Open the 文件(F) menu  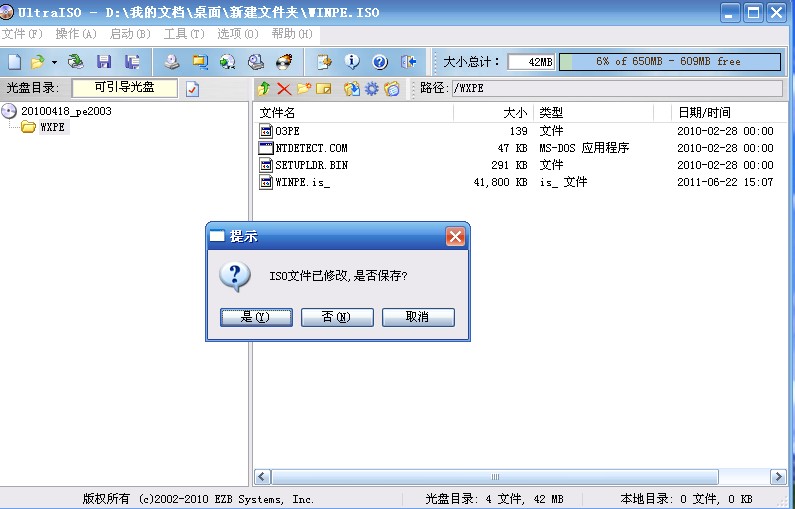click(22, 34)
